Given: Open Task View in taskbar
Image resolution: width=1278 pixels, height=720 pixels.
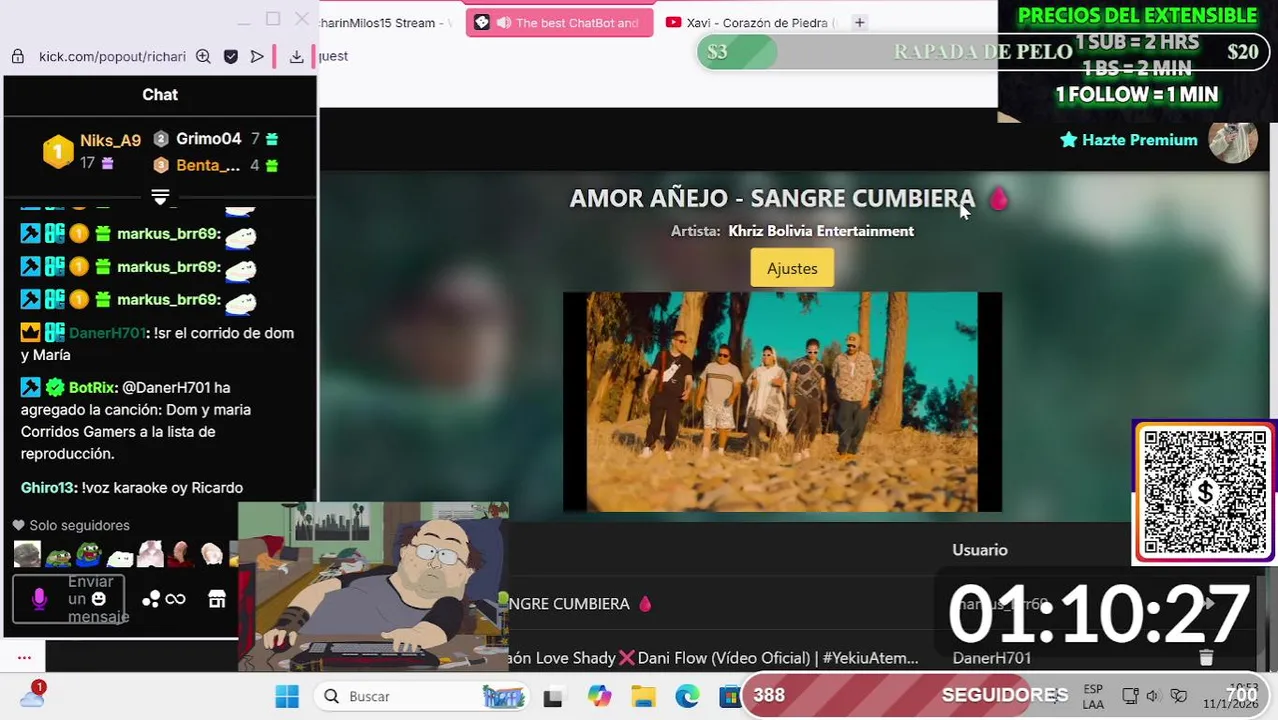Looking at the screenshot, I should (553, 697).
